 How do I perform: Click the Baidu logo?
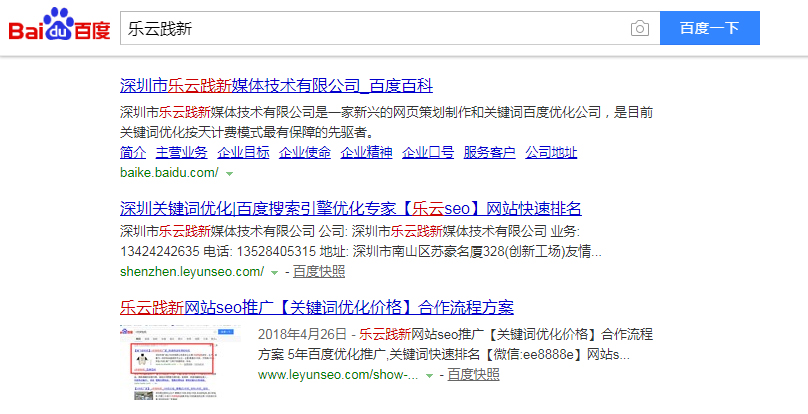(x=59, y=25)
